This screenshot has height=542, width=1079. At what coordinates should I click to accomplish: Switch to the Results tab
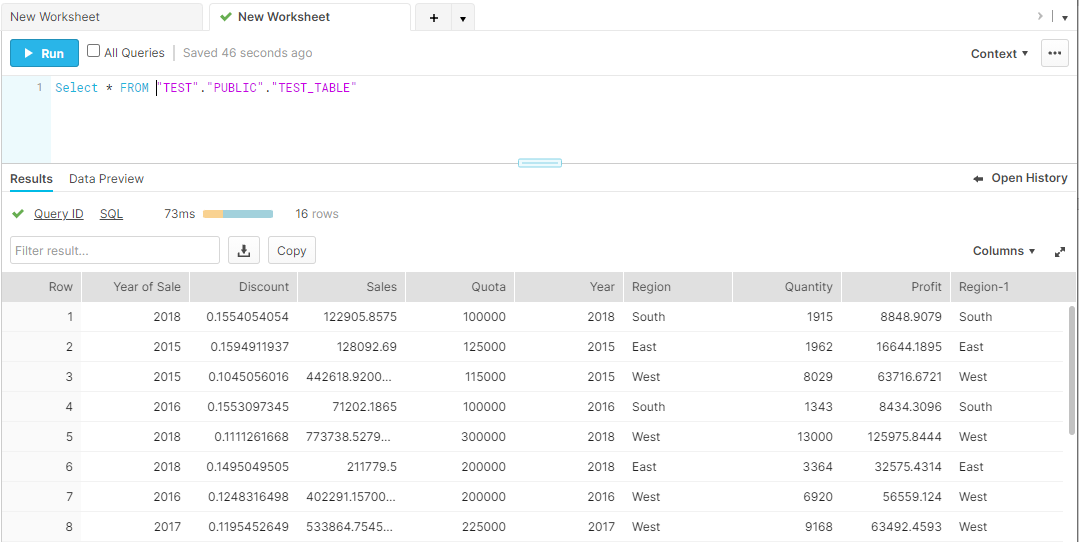(x=31, y=179)
